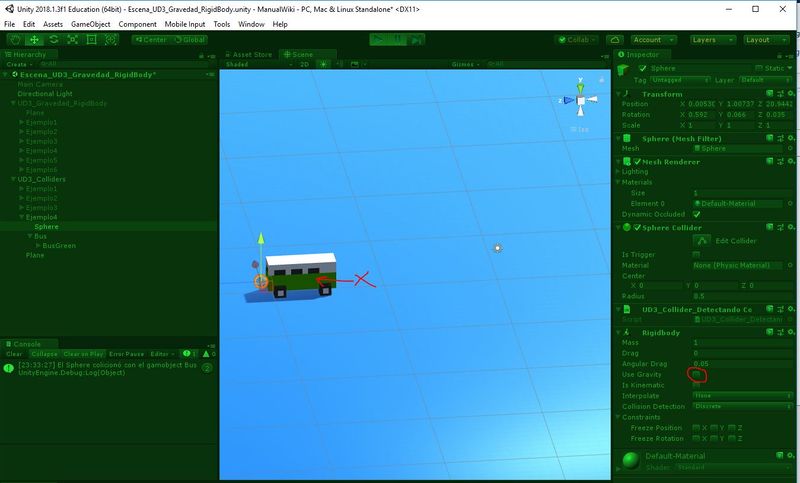Toggle Error Pause button
The width and height of the screenshot is (800, 483).
[x=127, y=354]
